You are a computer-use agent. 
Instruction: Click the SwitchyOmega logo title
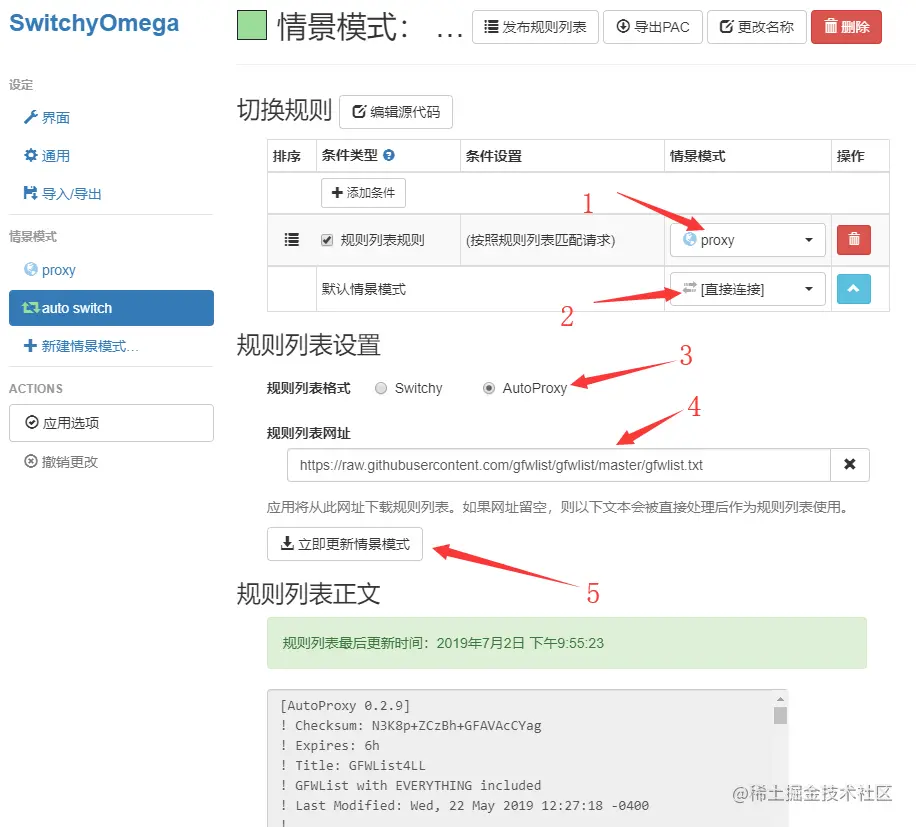pos(94,23)
